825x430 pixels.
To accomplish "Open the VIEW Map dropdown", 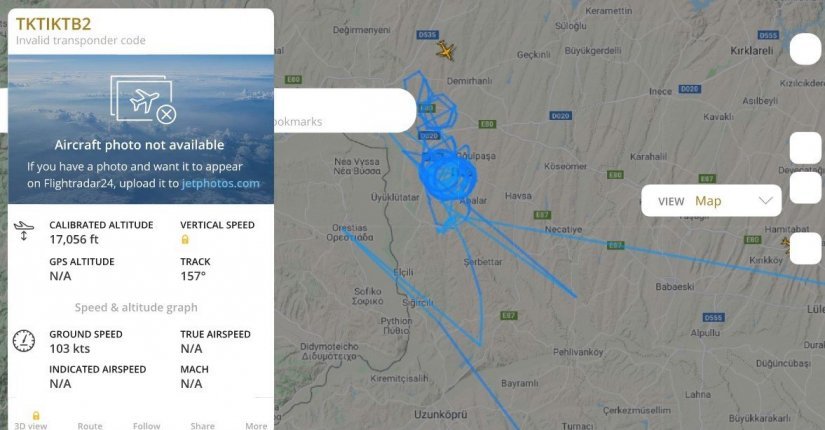I will [x=711, y=201].
